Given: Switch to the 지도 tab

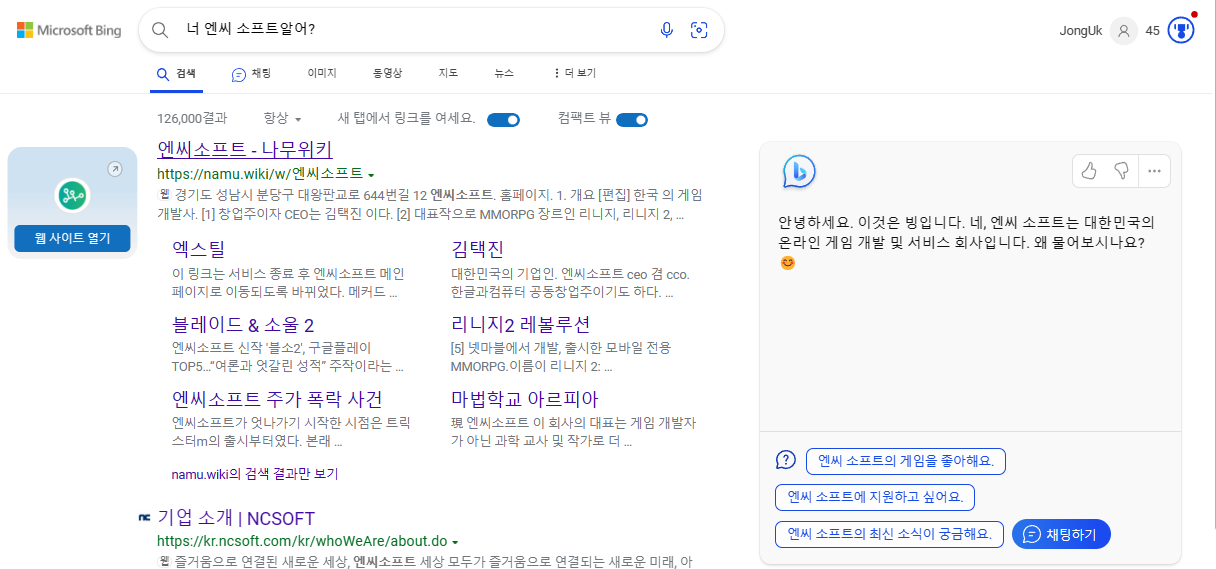Looking at the screenshot, I should 448,73.
